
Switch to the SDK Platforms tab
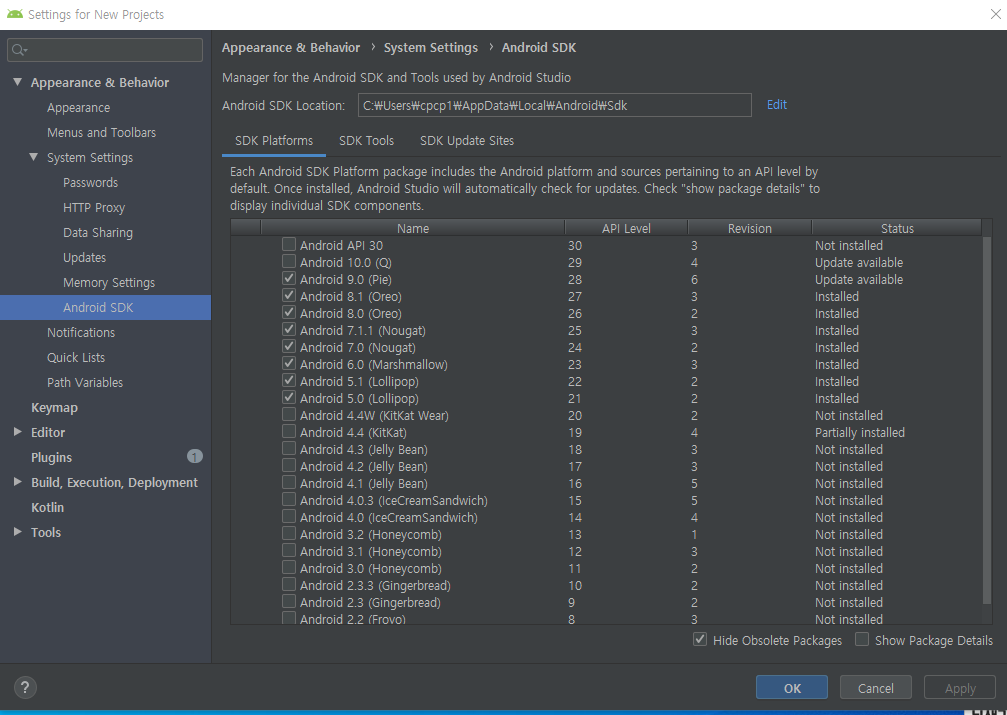click(274, 141)
